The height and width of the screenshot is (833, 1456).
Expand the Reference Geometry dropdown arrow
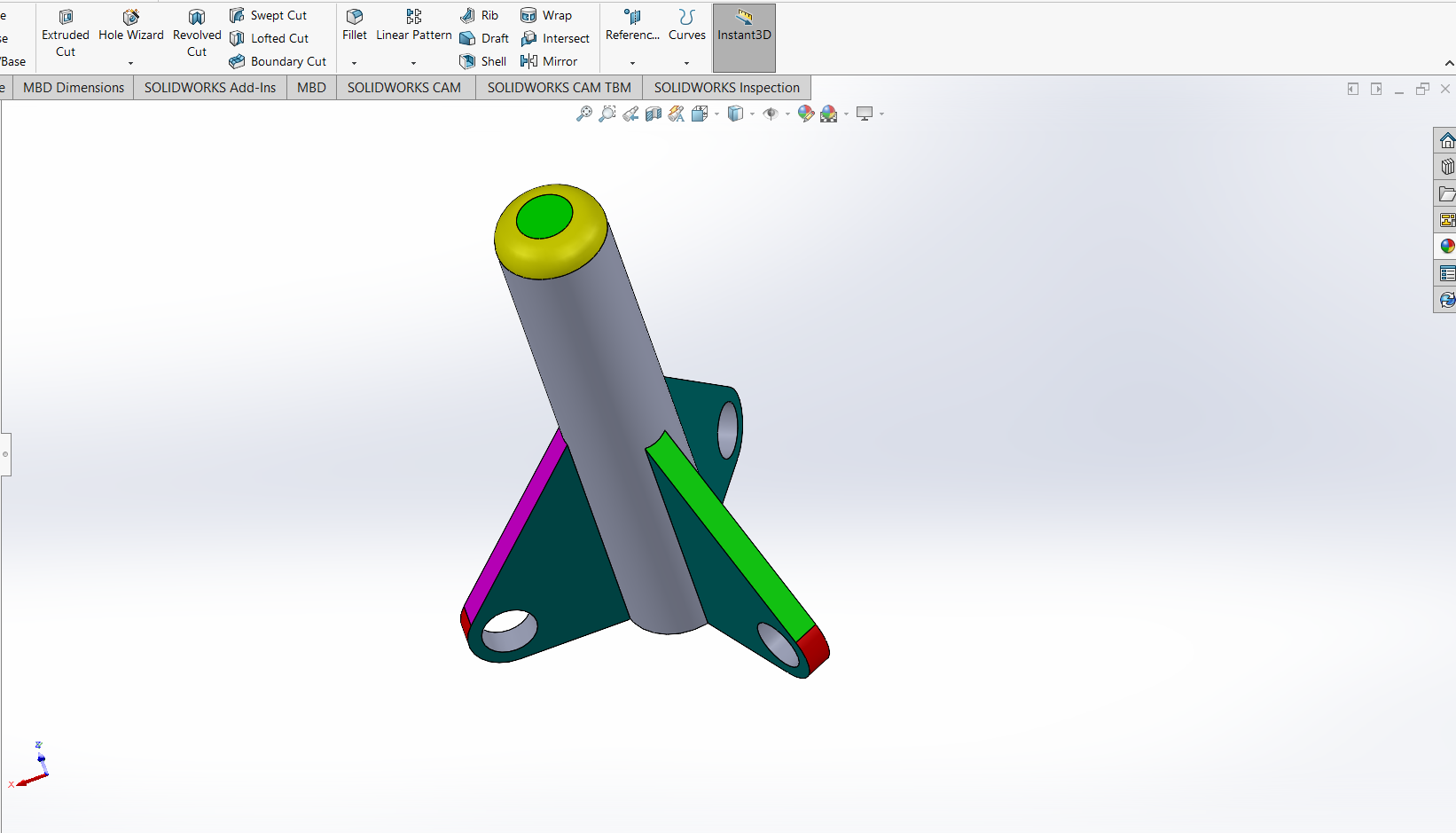[632, 63]
